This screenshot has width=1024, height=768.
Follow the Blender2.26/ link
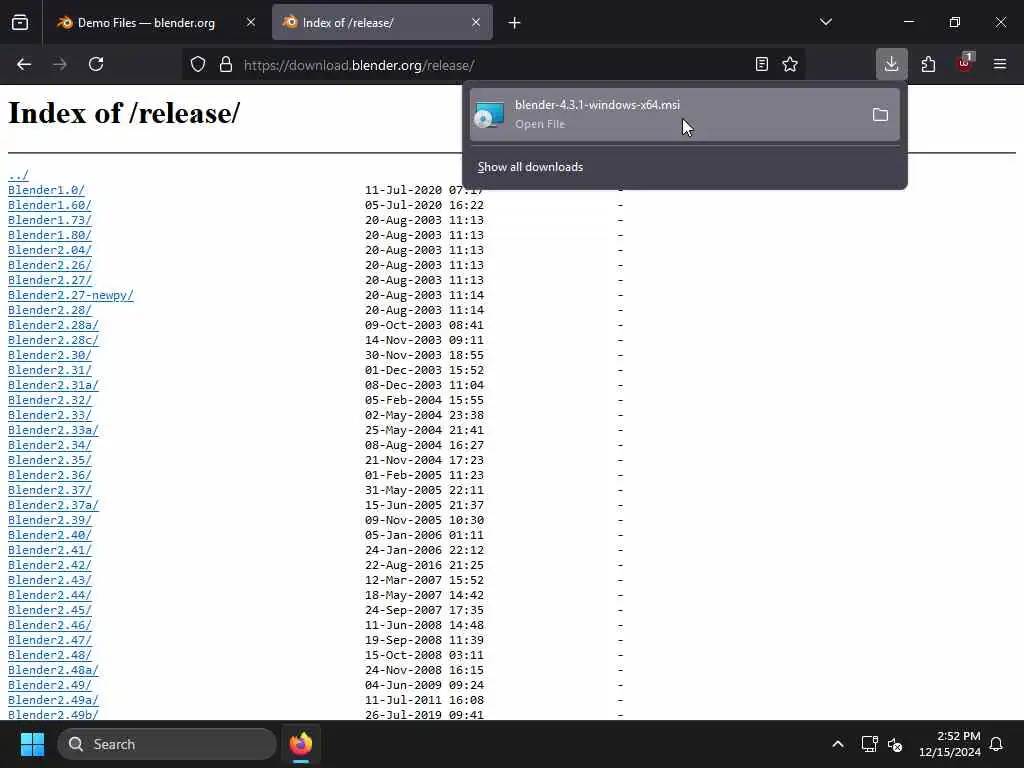[x=50, y=265]
